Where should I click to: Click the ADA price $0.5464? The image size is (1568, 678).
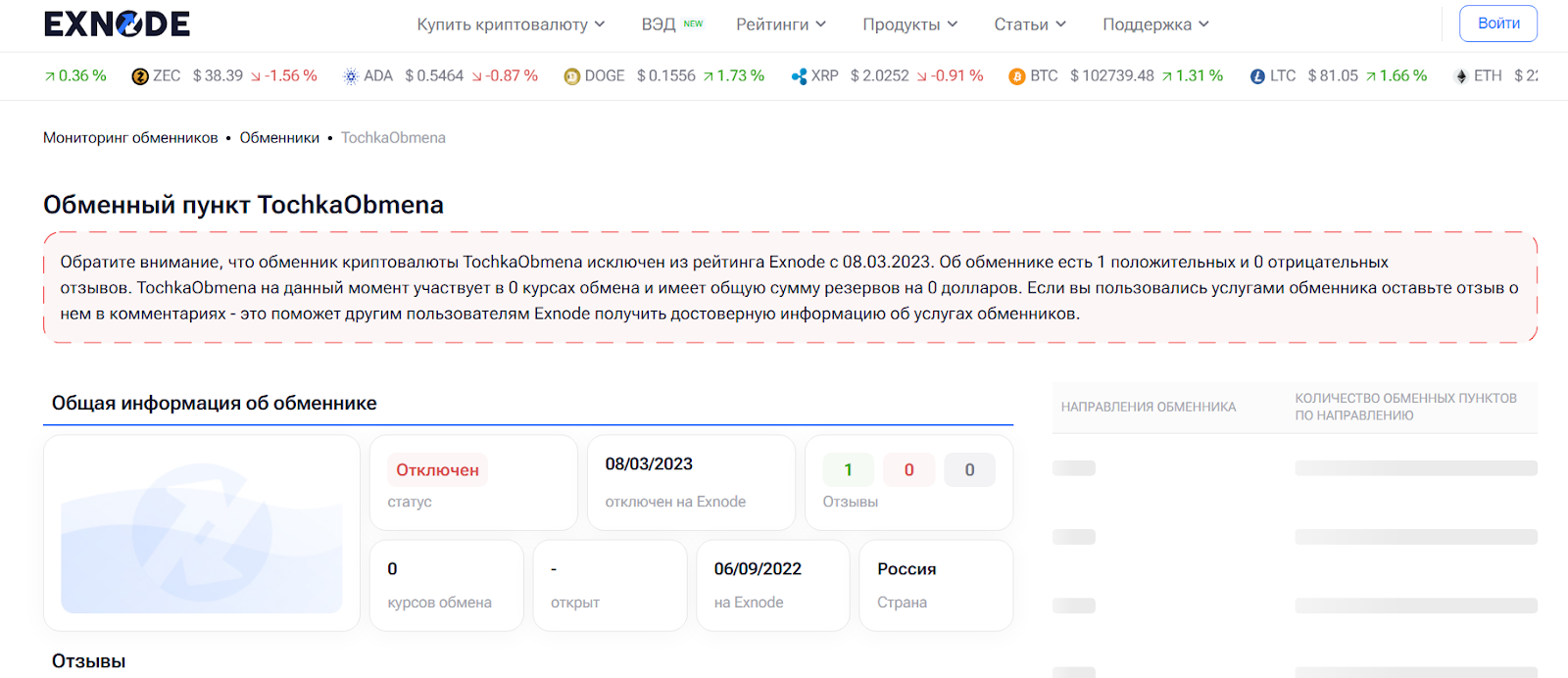click(x=434, y=76)
